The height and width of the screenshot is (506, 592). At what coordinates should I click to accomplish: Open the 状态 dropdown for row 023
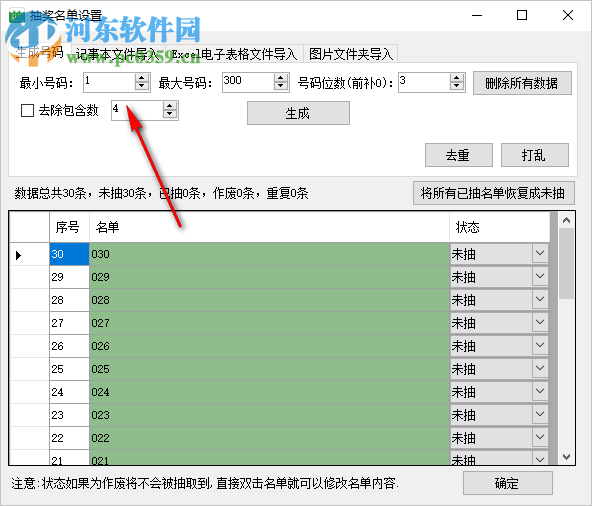point(540,415)
